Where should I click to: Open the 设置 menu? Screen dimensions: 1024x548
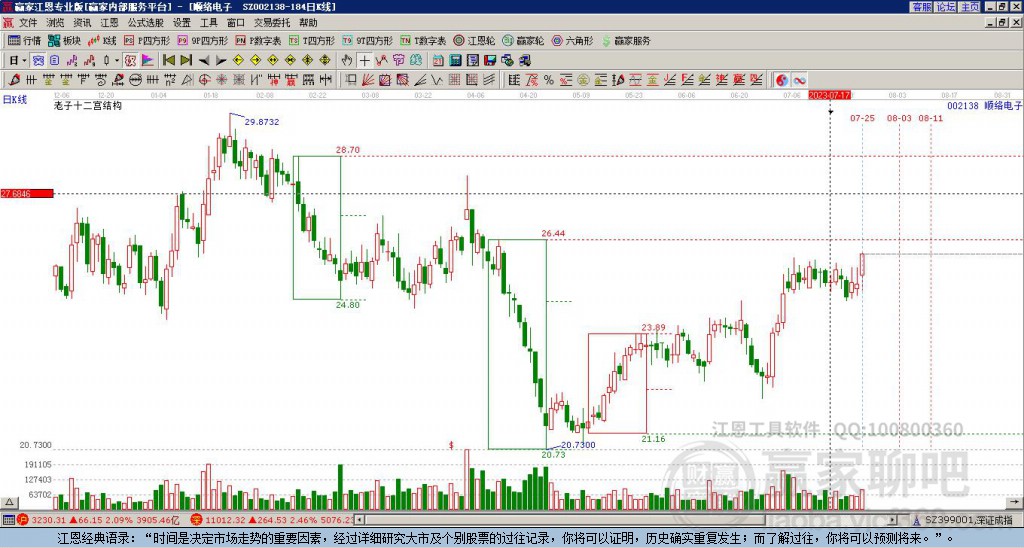coord(182,23)
